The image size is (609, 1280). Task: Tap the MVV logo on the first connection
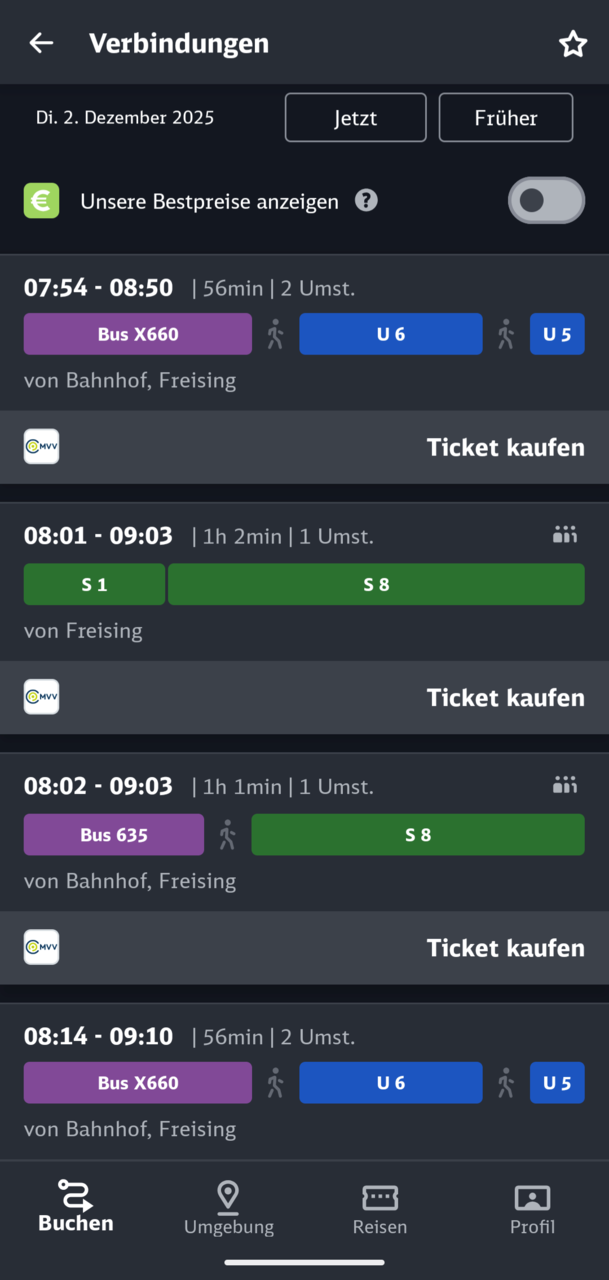(x=41, y=447)
